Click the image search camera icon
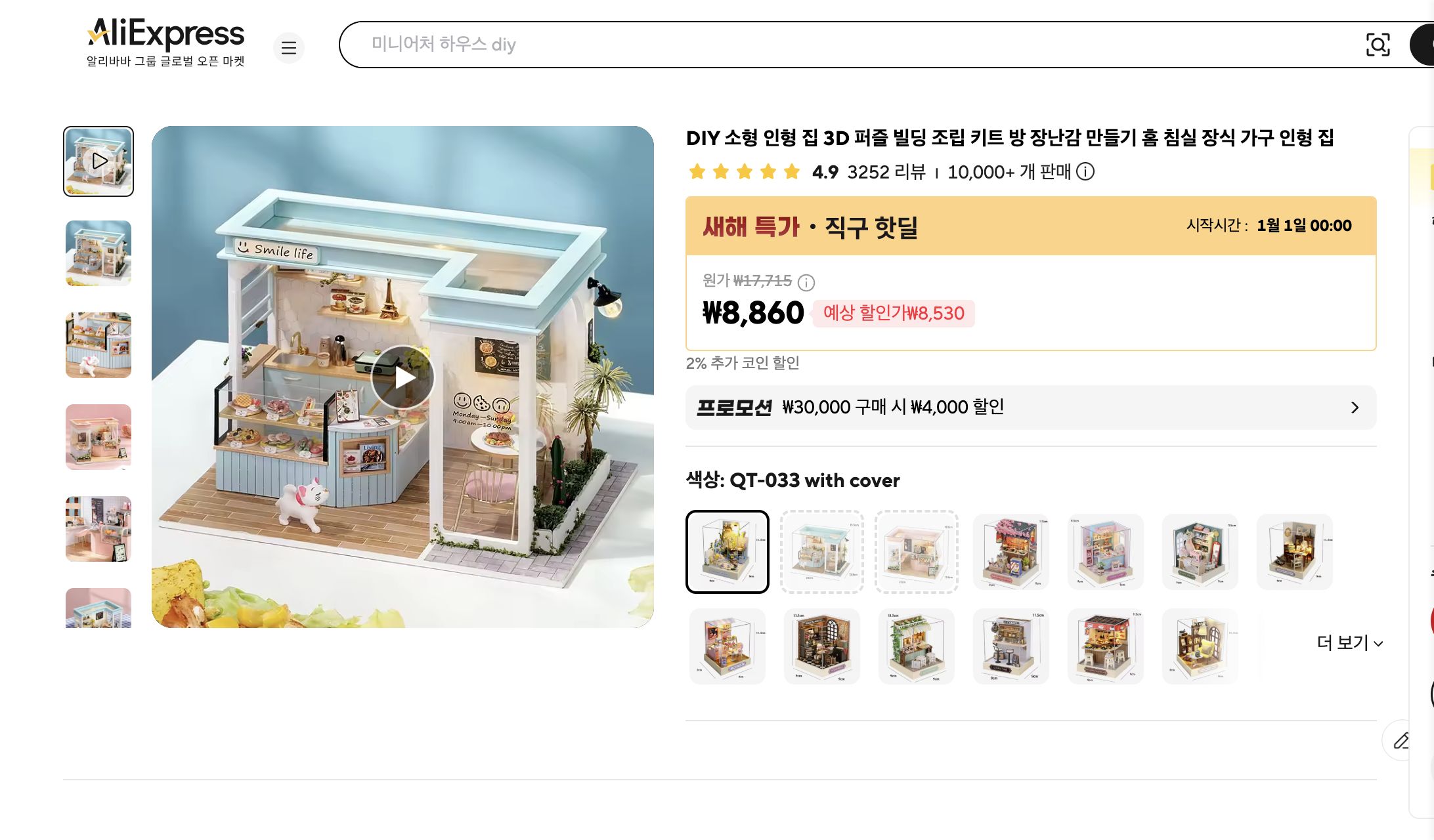 pyautogui.click(x=1378, y=45)
